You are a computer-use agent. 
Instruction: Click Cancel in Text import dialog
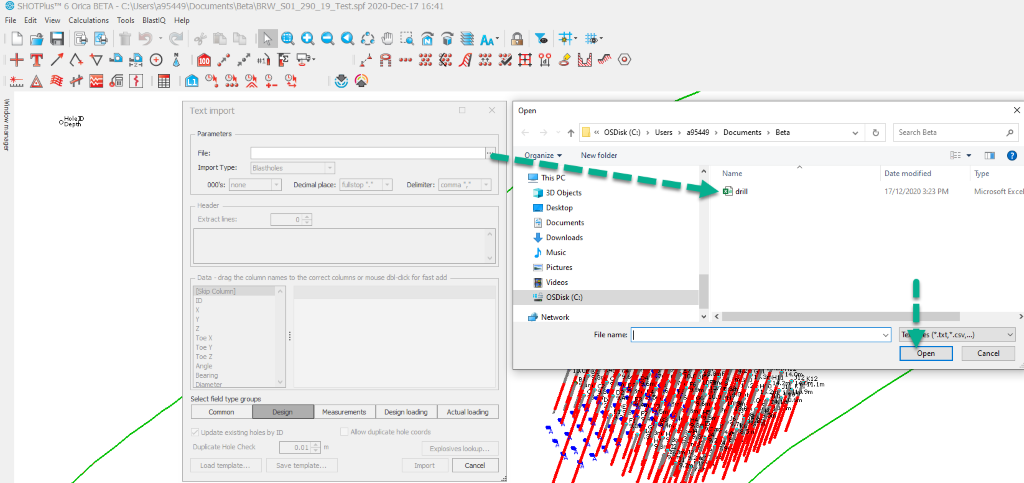tap(474, 465)
